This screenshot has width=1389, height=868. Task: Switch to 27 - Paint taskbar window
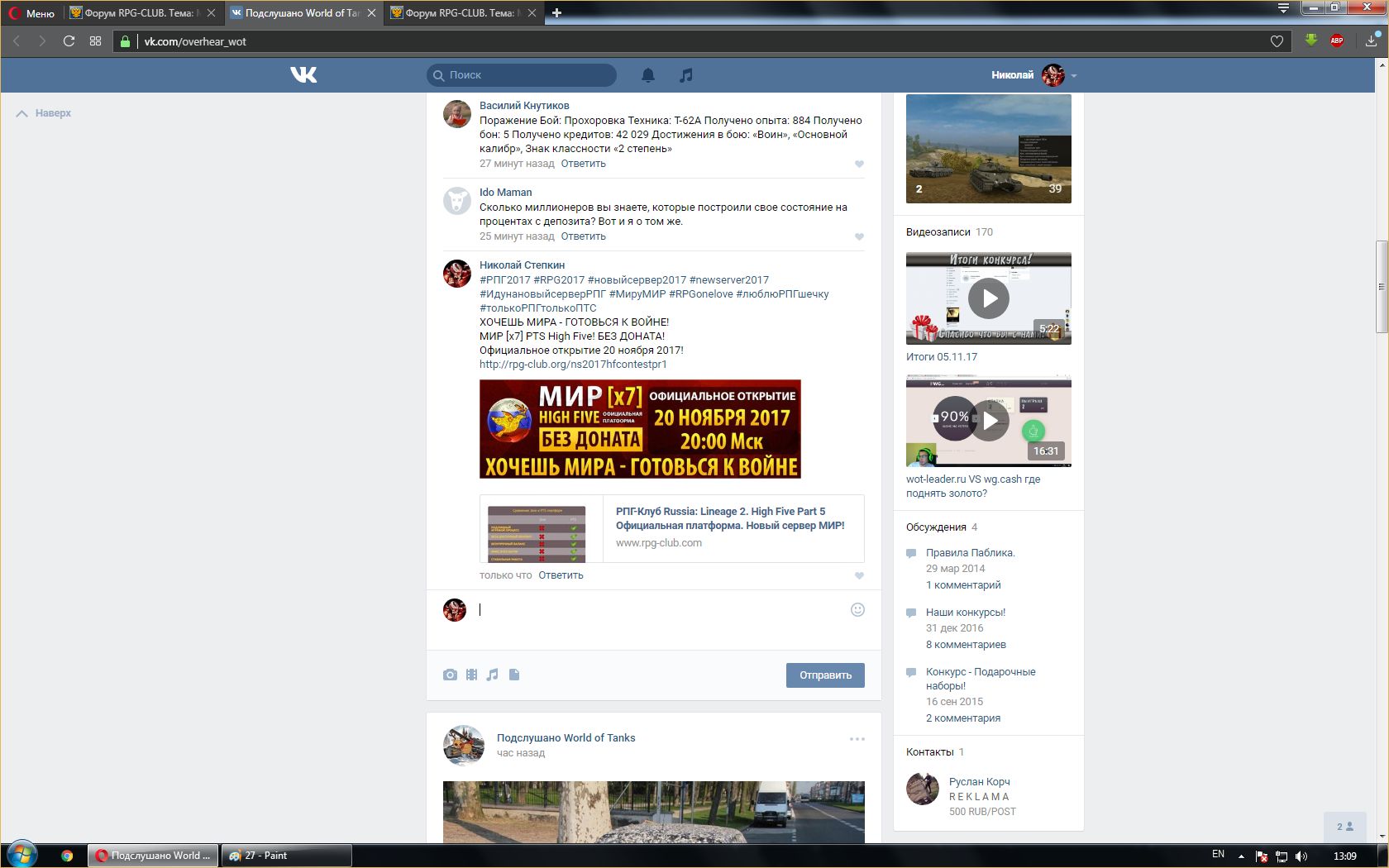[286, 856]
